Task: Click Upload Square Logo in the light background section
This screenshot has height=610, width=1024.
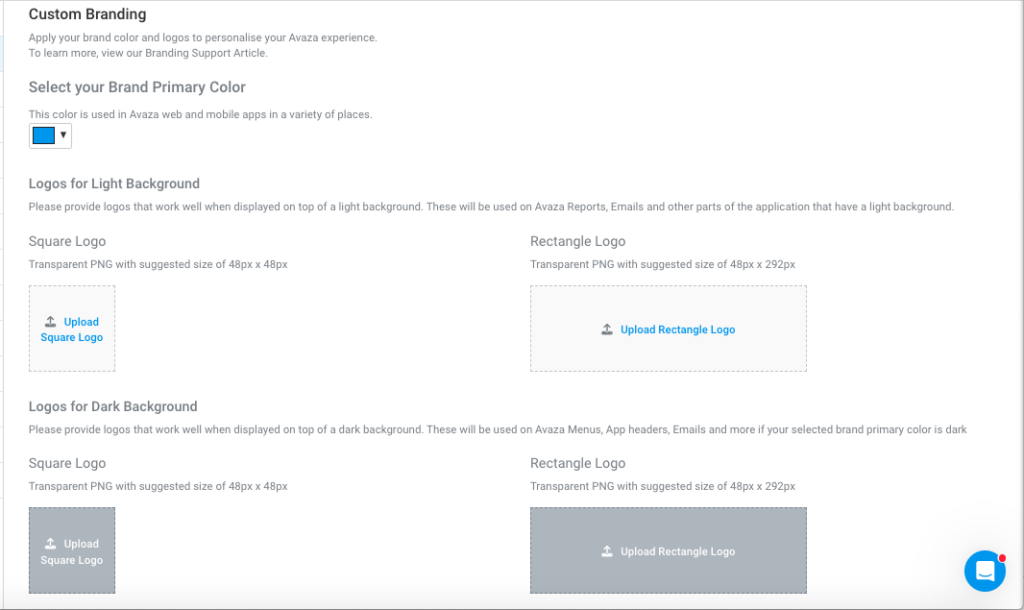Action: point(71,329)
